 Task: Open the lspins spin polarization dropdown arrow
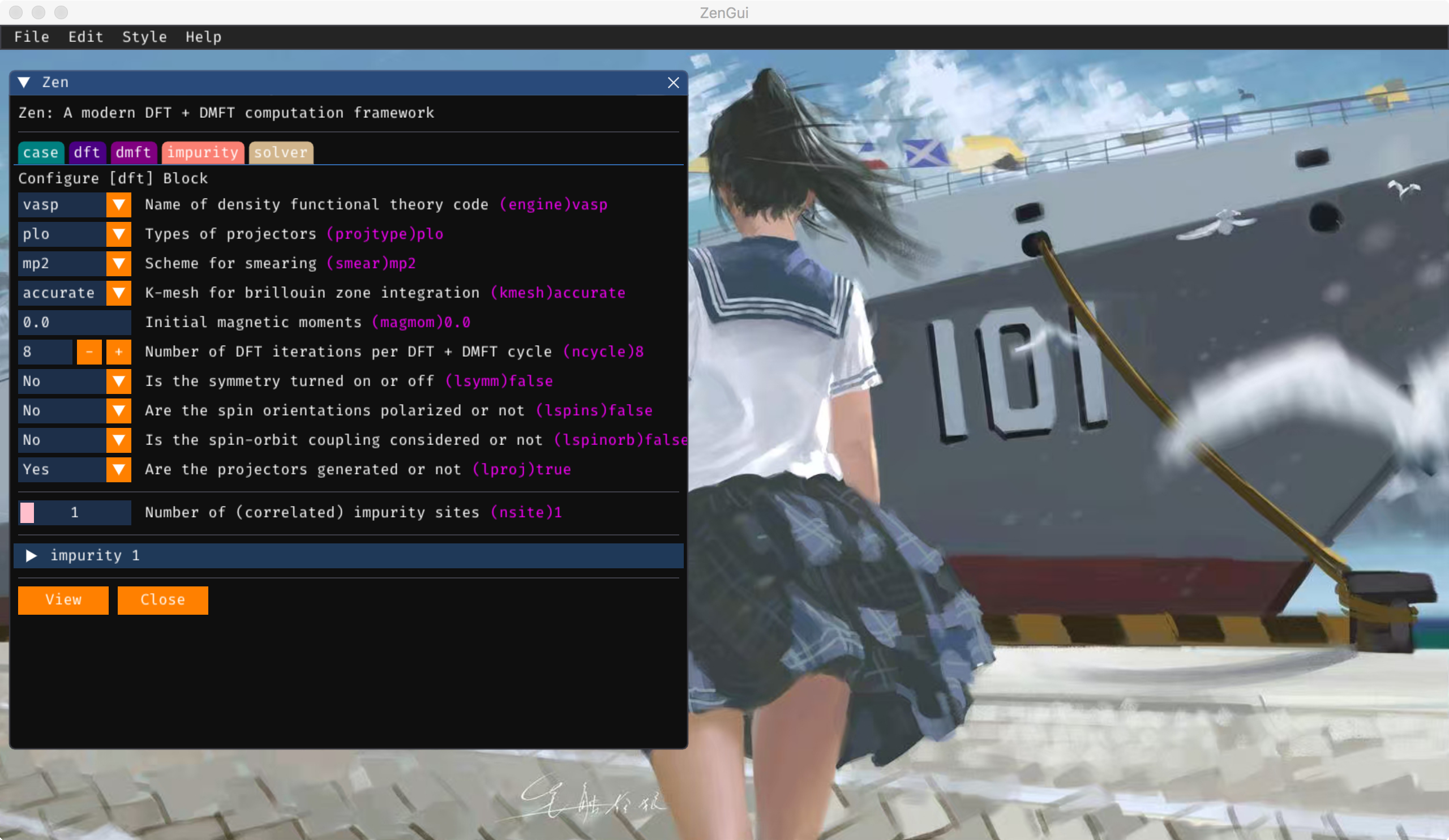(119, 410)
